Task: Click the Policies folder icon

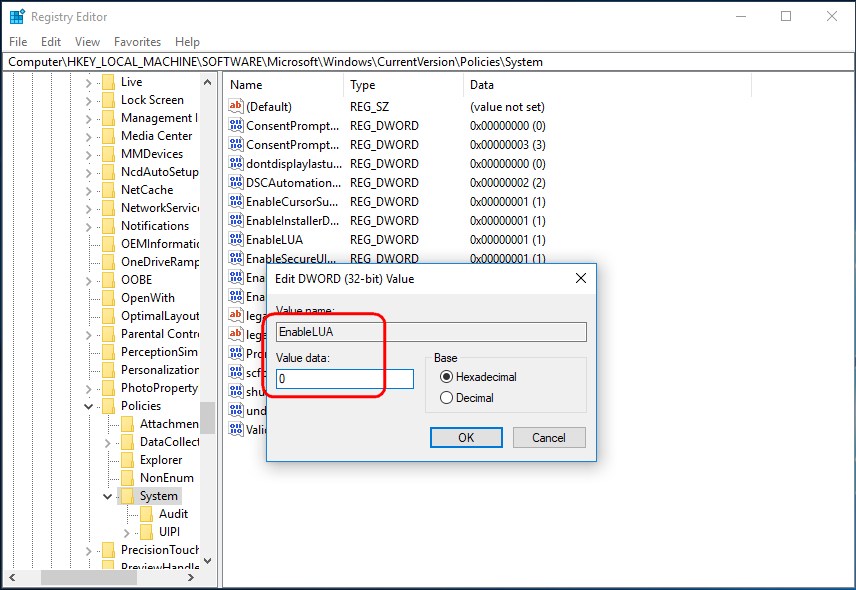Action: (x=109, y=406)
